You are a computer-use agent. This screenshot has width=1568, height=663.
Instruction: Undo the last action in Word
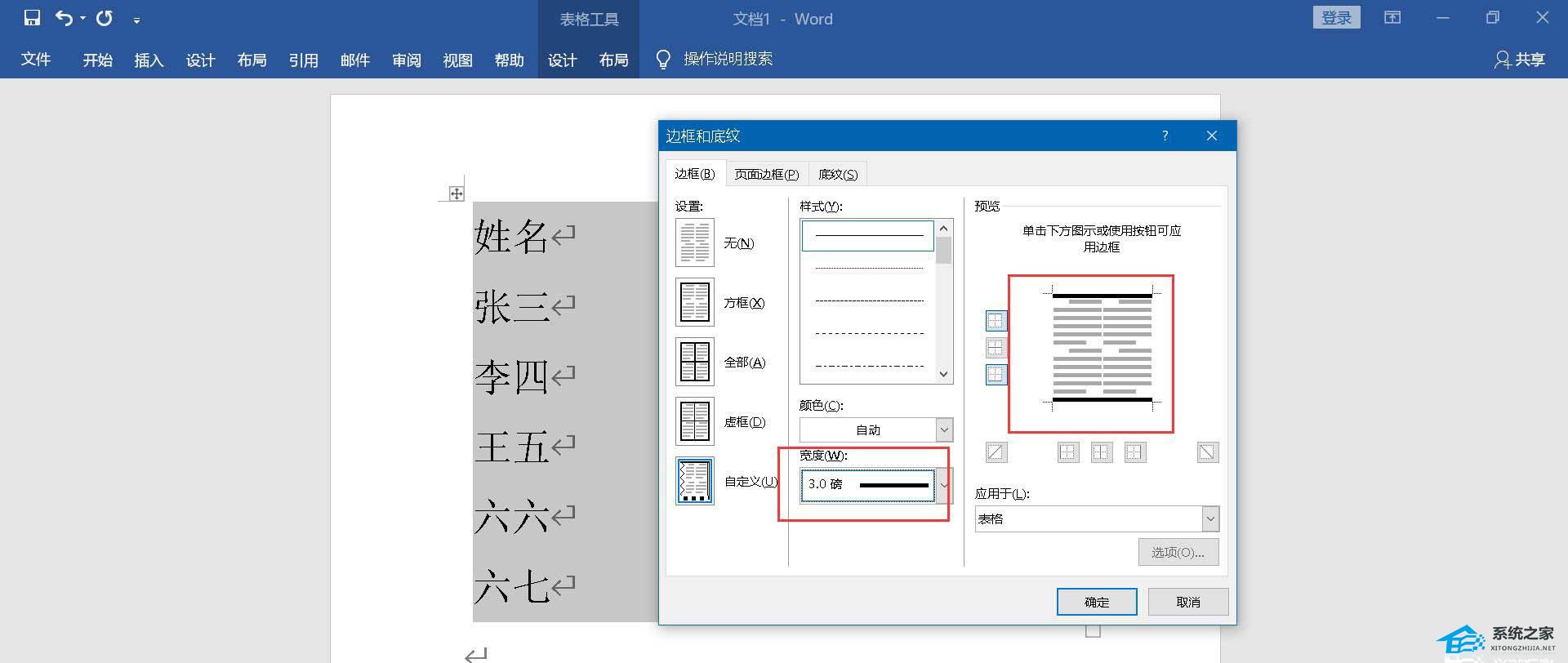pos(65,18)
